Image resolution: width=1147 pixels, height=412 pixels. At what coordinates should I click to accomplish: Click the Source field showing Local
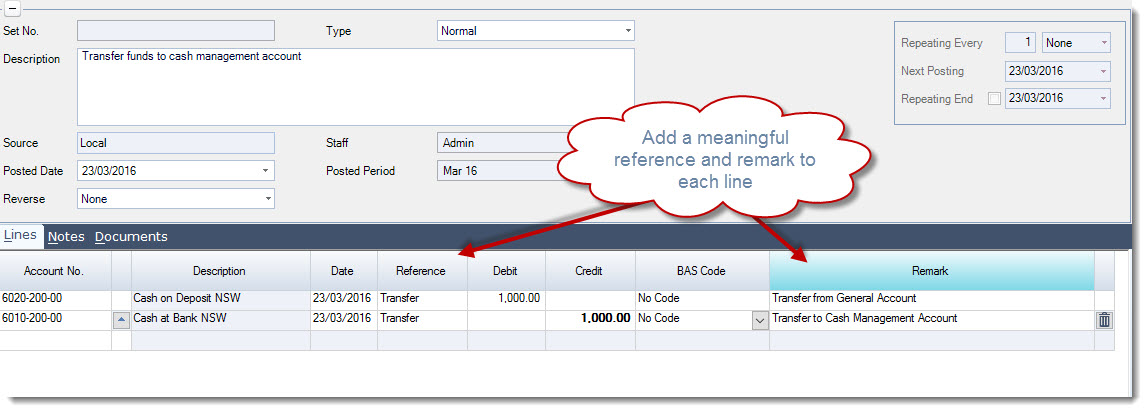pyautogui.click(x=176, y=143)
